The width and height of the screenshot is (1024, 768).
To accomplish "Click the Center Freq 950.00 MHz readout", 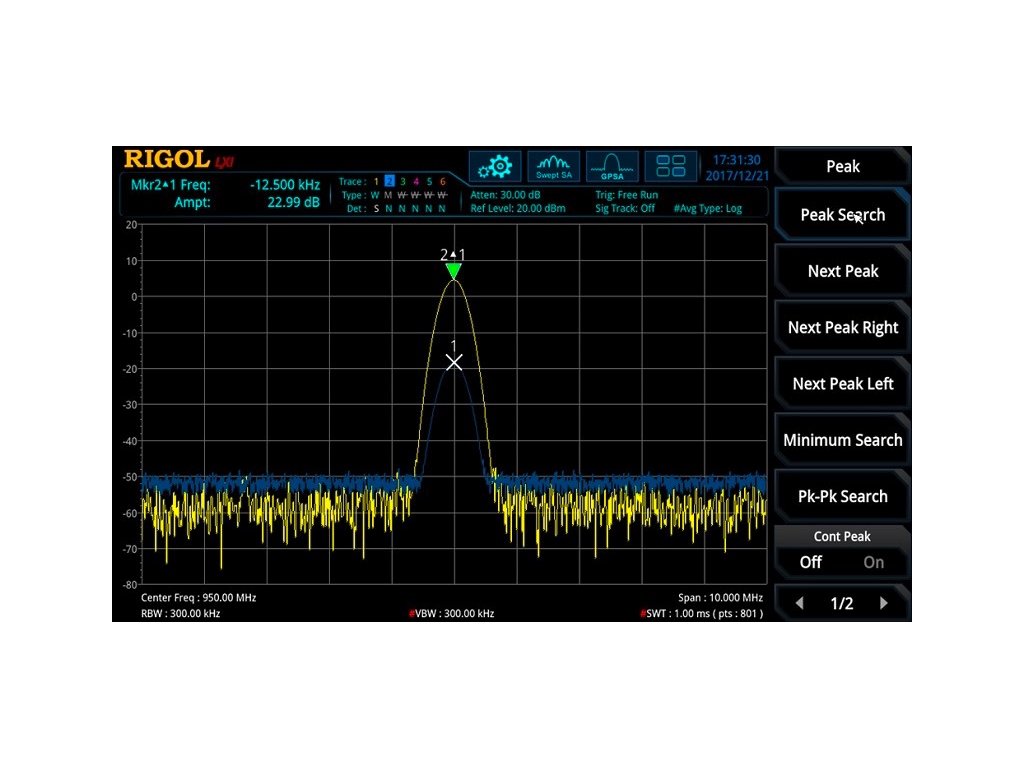I will [199, 598].
